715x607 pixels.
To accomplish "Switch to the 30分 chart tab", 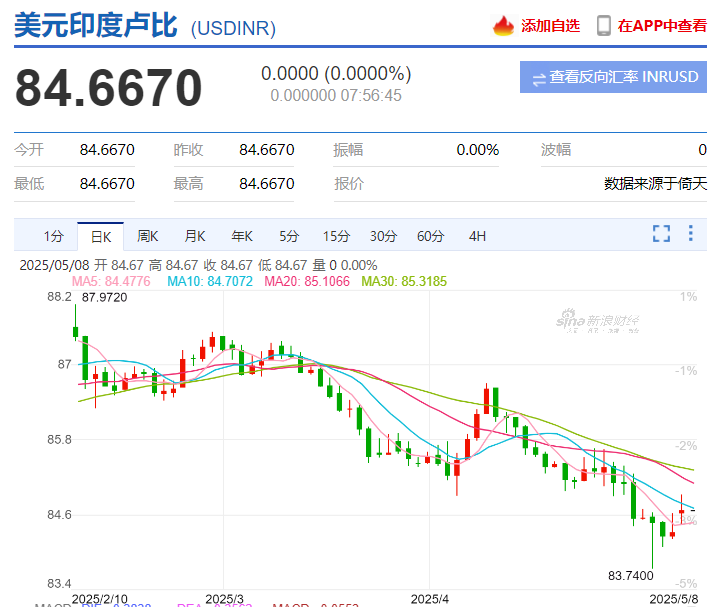I will click(383, 236).
